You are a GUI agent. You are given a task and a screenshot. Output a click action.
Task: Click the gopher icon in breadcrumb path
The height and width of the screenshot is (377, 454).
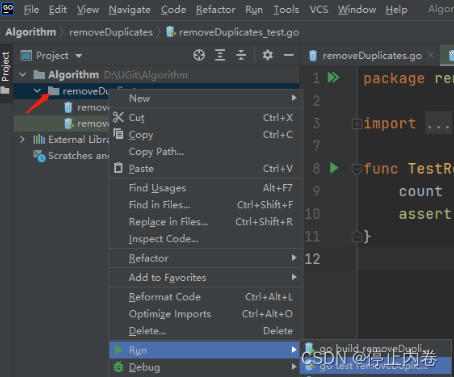[x=171, y=32]
